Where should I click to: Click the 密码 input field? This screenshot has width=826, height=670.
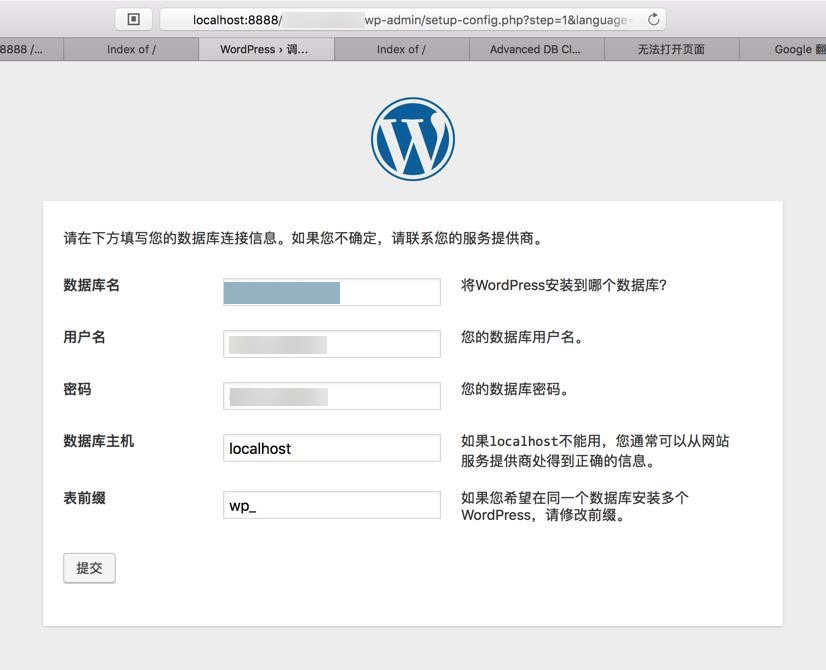click(332, 396)
